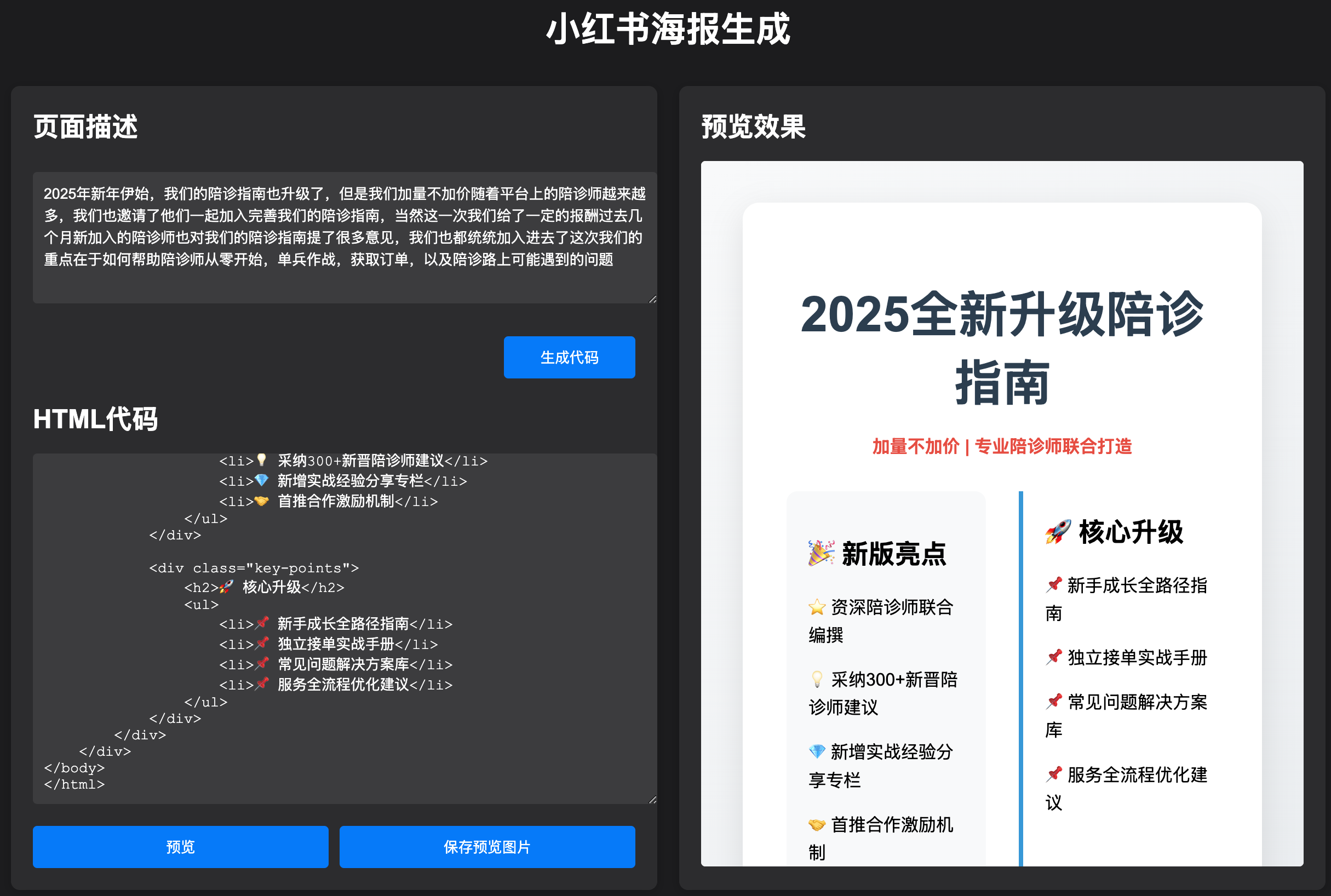Click the 预览 button
The height and width of the screenshot is (896, 1331).
tap(180, 846)
